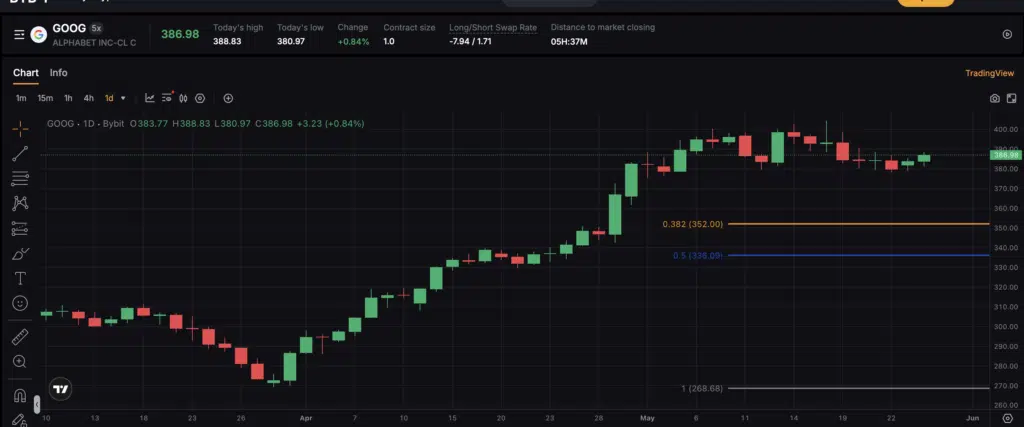Enter fullscreen chart mode
Image resolution: width=1024 pixels, height=427 pixels.
pyautogui.click(x=1011, y=99)
